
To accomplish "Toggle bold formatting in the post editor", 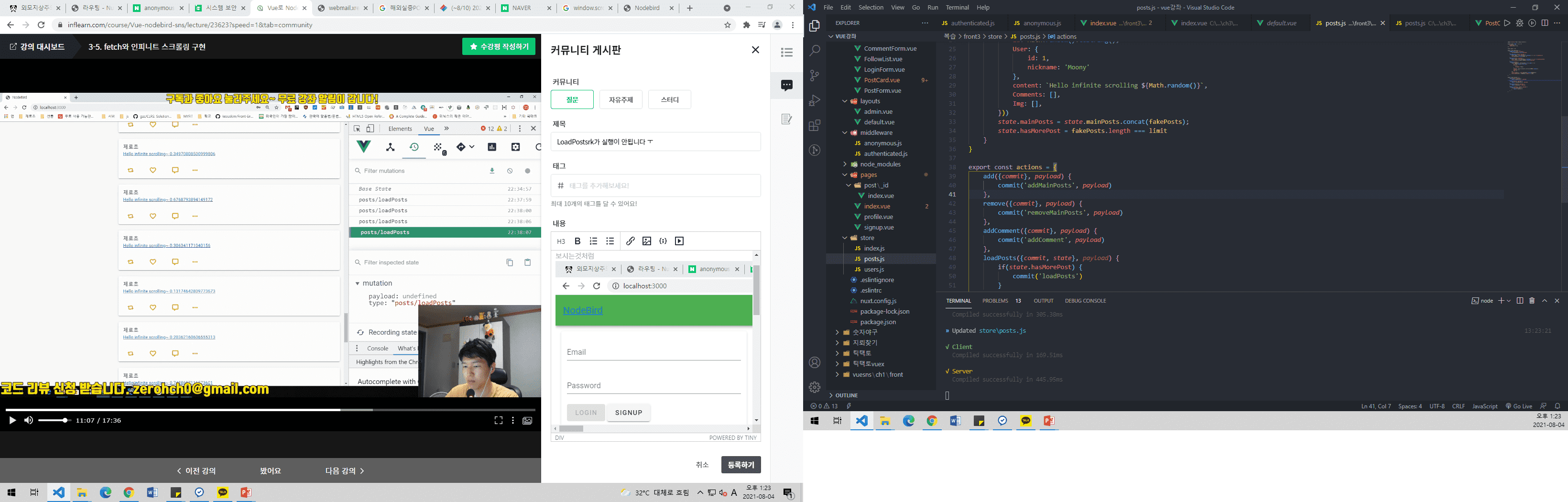I will (577, 241).
